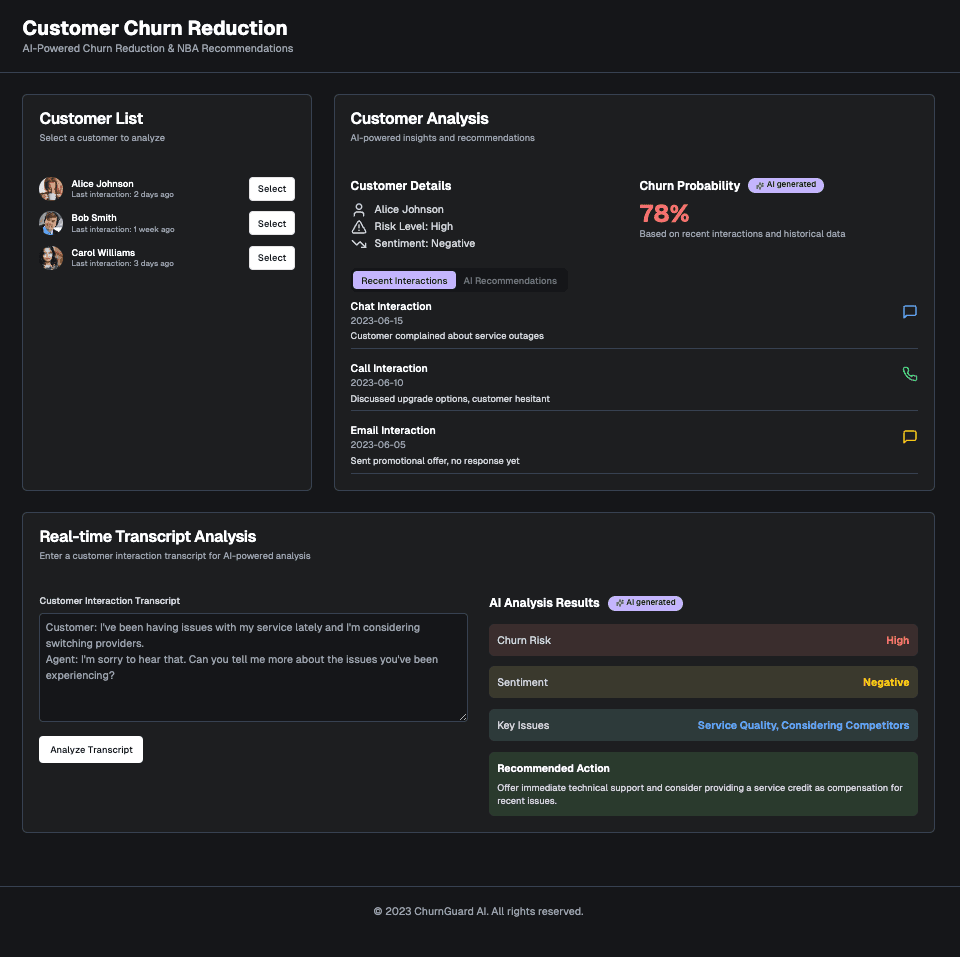This screenshot has width=960, height=957.
Task: Click the warning triangle icon by Risk Level
Action: (x=359, y=227)
